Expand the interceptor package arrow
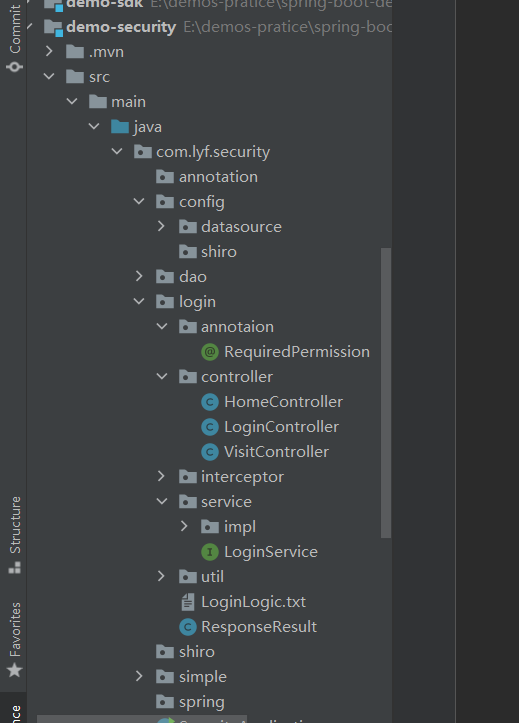 tap(161, 476)
